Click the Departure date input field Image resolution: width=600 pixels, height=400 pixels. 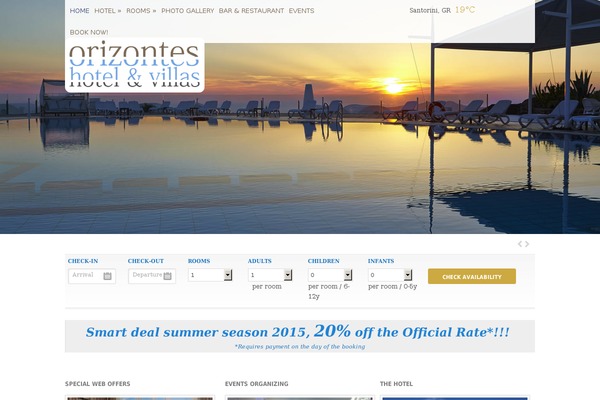click(152, 276)
